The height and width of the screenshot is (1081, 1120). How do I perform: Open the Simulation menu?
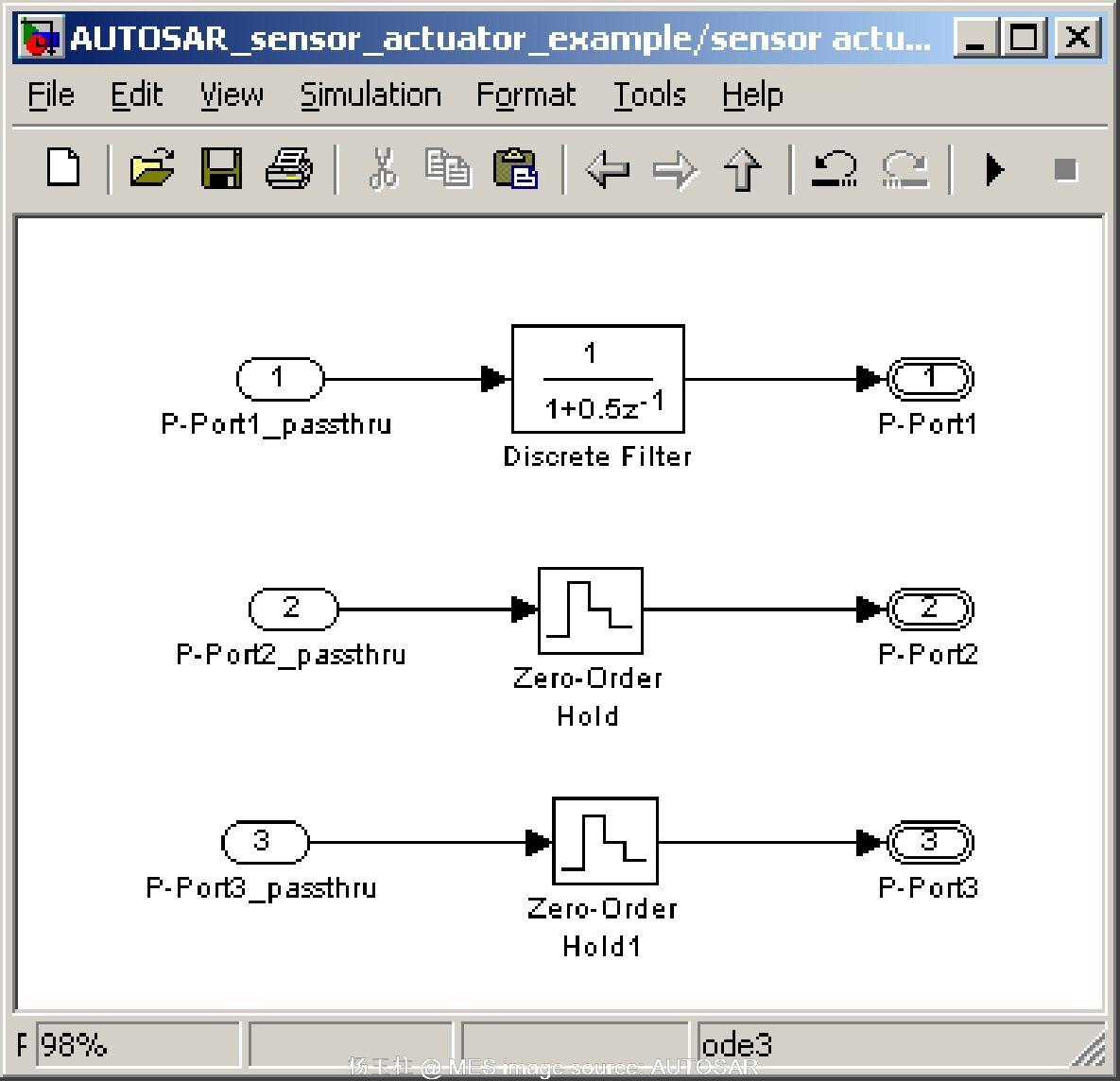[x=370, y=94]
